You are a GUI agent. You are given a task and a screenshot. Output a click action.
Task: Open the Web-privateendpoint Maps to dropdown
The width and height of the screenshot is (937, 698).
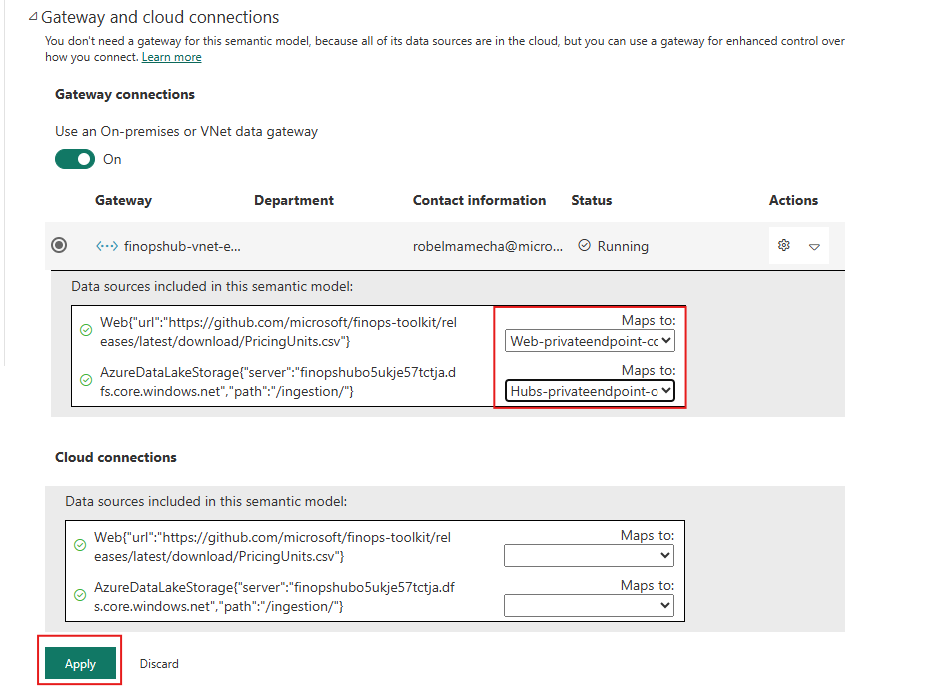[x=590, y=341]
